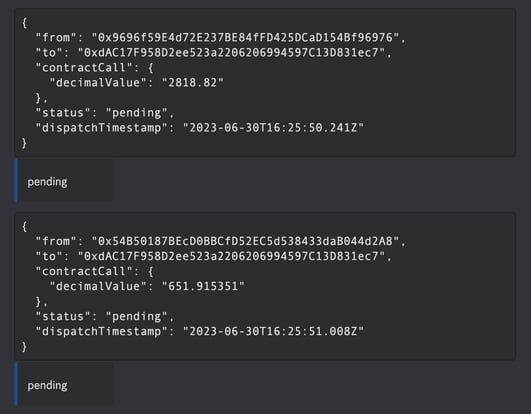The width and height of the screenshot is (531, 414).
Task: Click the closing brace of the second code block
Action: pyautogui.click(x=24, y=347)
